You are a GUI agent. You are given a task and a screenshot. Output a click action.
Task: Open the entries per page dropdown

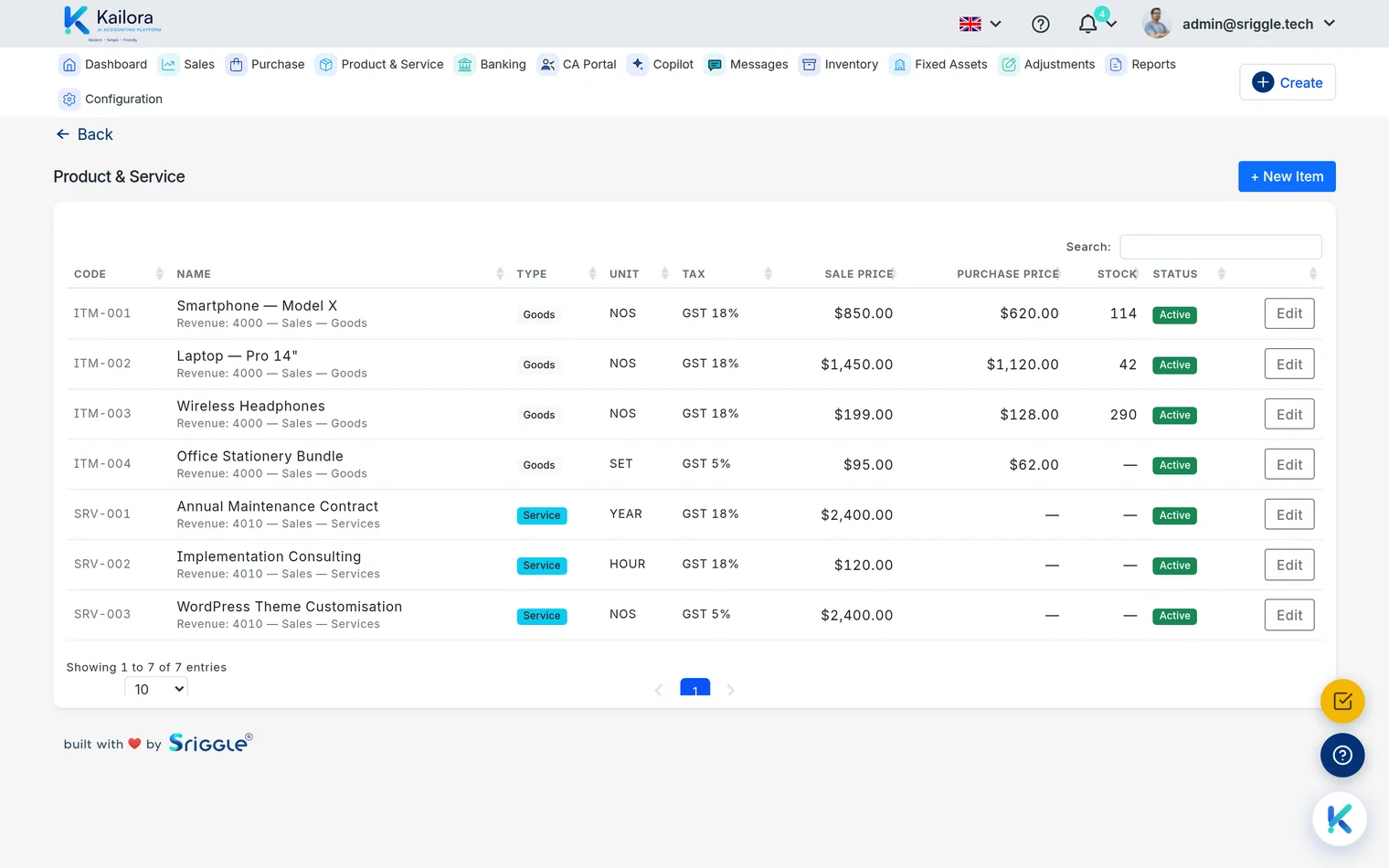point(156,689)
